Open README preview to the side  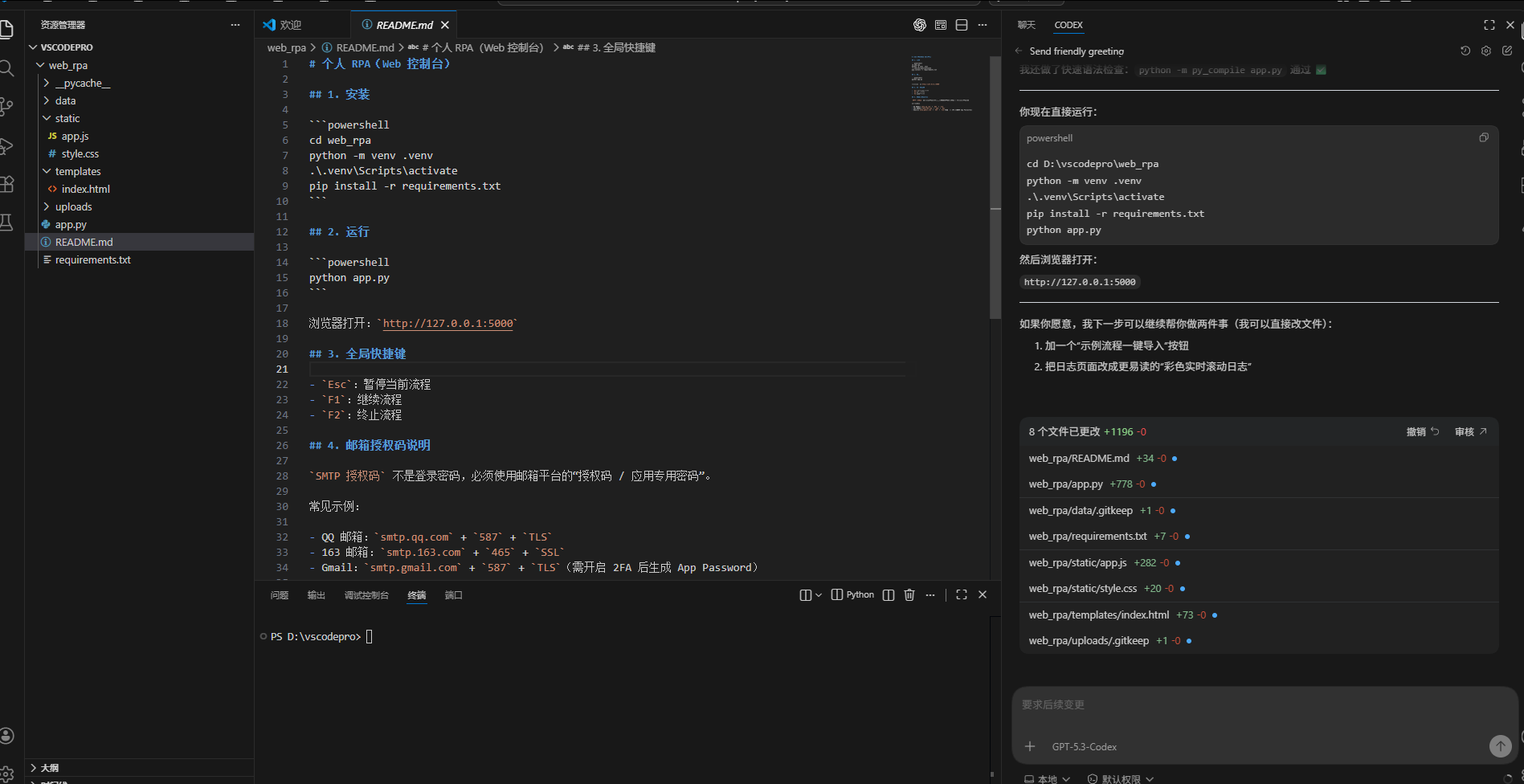[x=941, y=25]
